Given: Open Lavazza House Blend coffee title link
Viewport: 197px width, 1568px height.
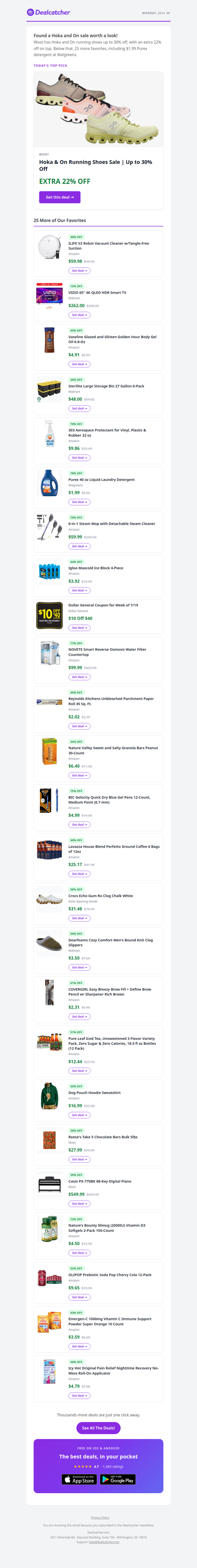Looking at the screenshot, I should pos(114,849).
